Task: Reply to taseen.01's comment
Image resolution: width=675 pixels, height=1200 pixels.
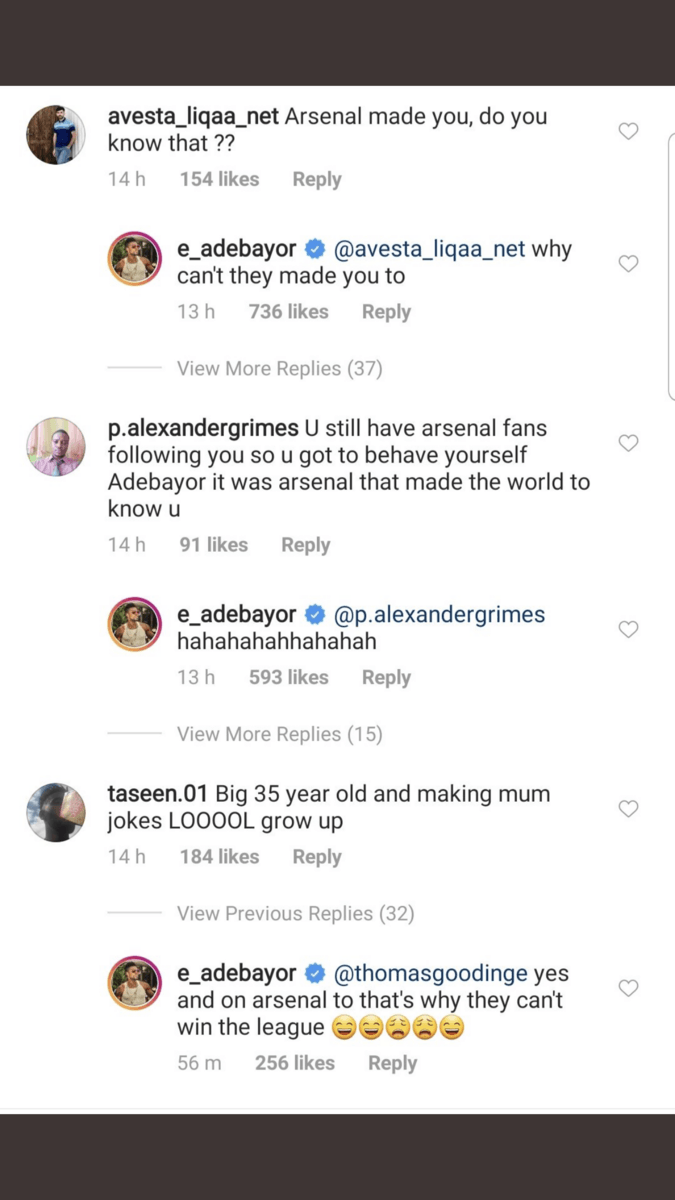Action: pos(316,857)
